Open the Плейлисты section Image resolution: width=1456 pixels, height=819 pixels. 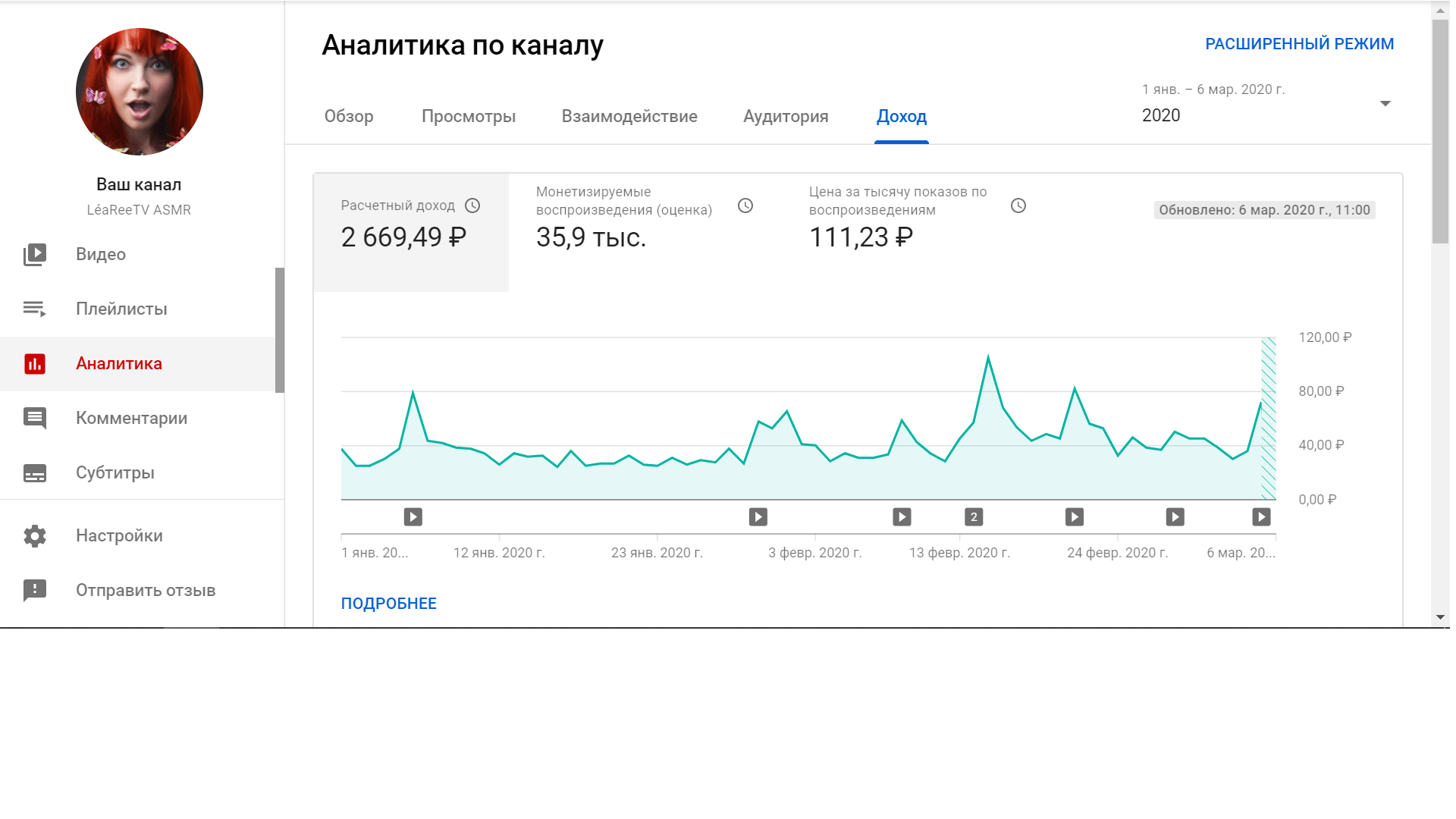[121, 309]
